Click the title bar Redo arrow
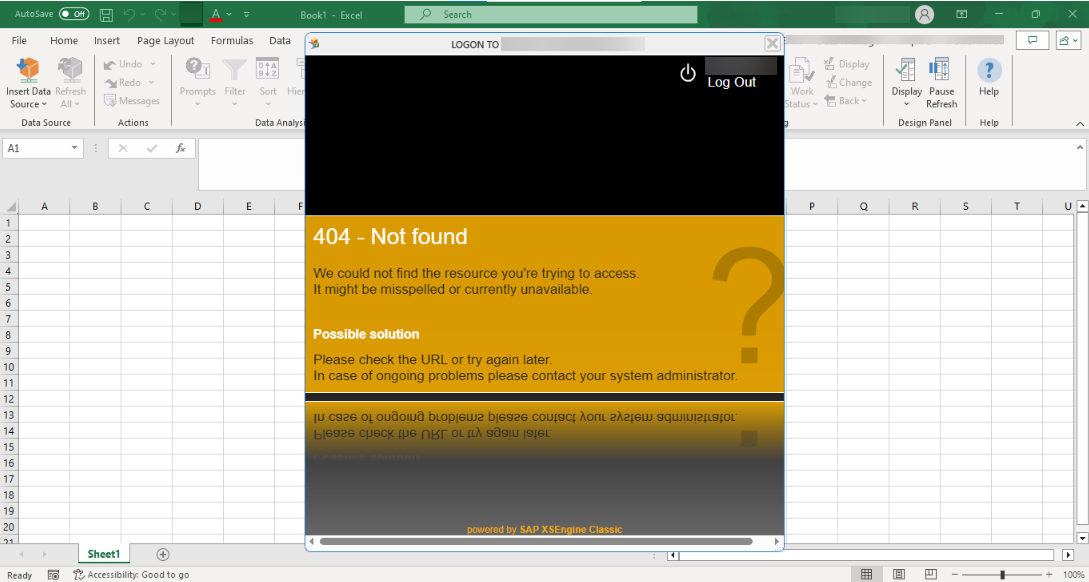 coord(158,14)
